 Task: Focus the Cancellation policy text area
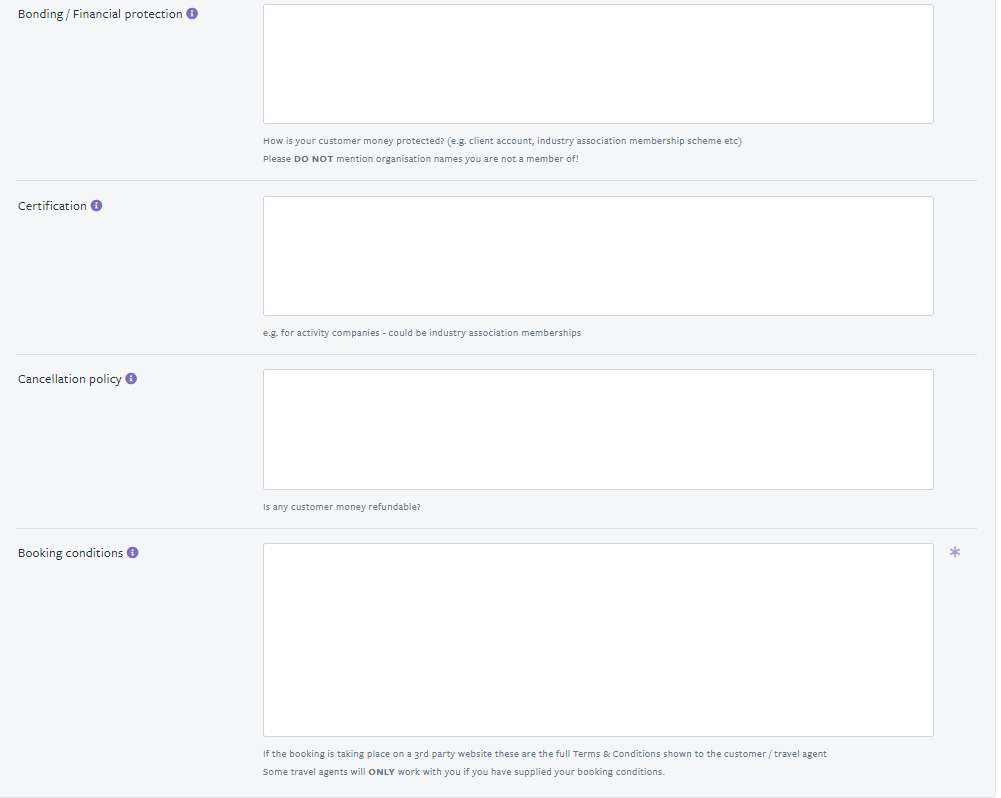click(598, 430)
